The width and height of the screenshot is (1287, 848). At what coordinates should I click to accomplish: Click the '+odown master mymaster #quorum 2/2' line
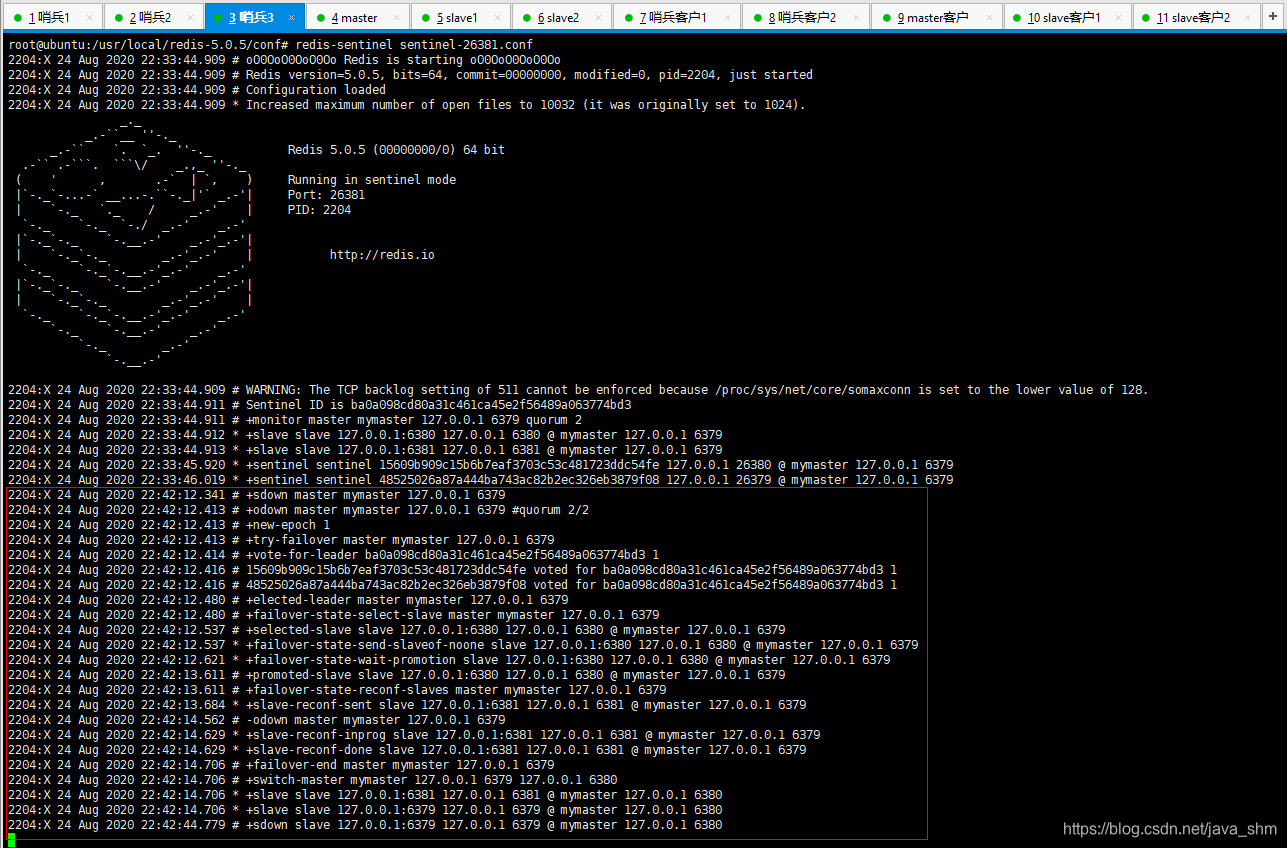point(298,510)
